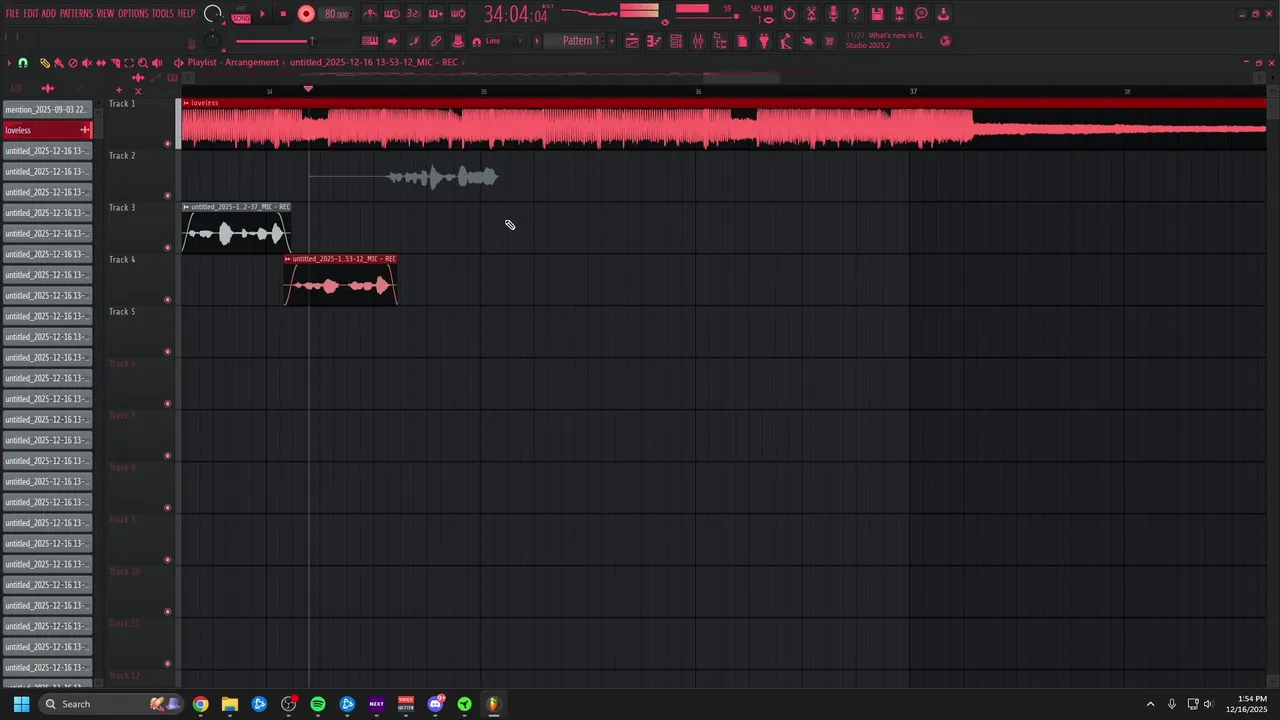Image resolution: width=1280 pixels, height=720 pixels.
Task: Toggle the 3-2-1 countdown before recording
Action: [413, 14]
